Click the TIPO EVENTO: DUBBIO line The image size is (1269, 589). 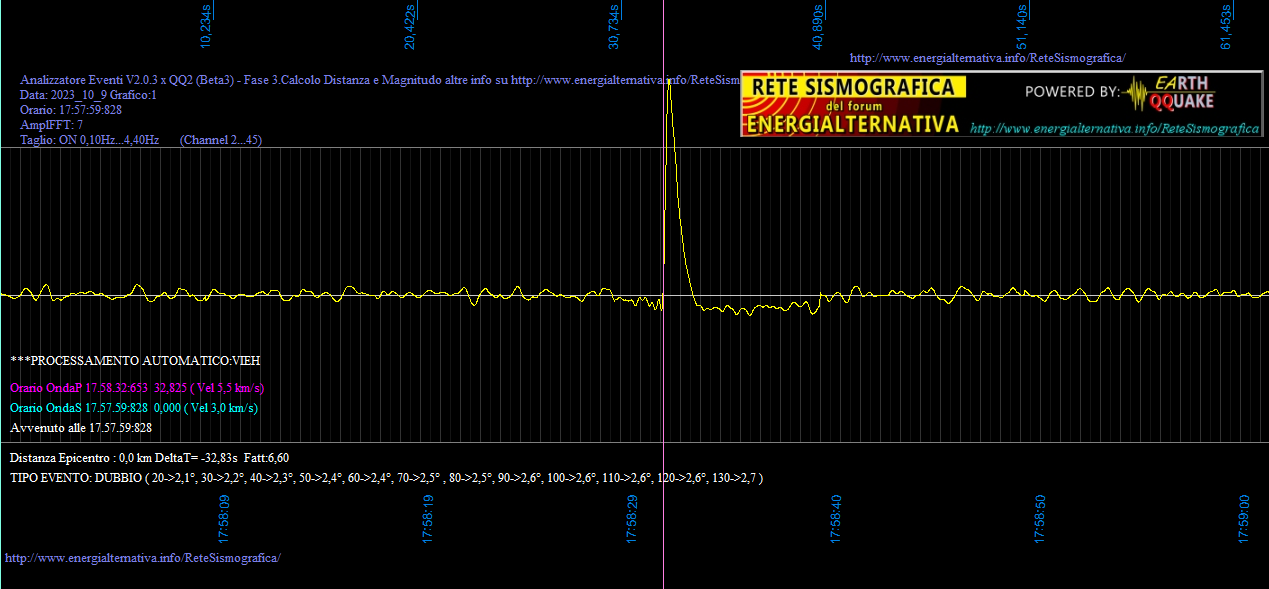point(387,478)
